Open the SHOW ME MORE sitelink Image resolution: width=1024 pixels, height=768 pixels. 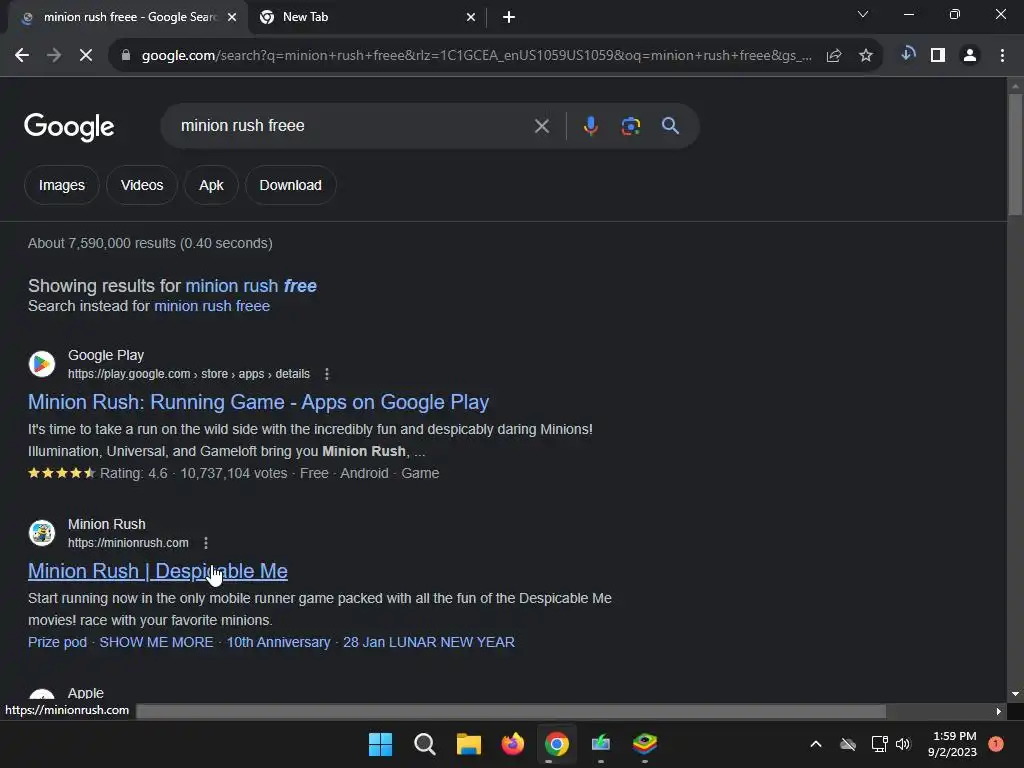point(156,643)
